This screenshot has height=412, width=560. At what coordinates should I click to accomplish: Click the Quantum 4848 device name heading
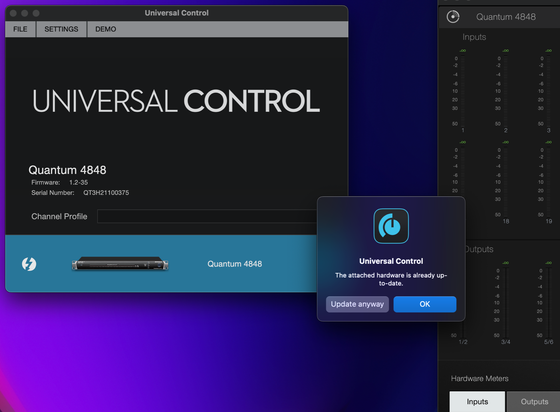coord(68,170)
